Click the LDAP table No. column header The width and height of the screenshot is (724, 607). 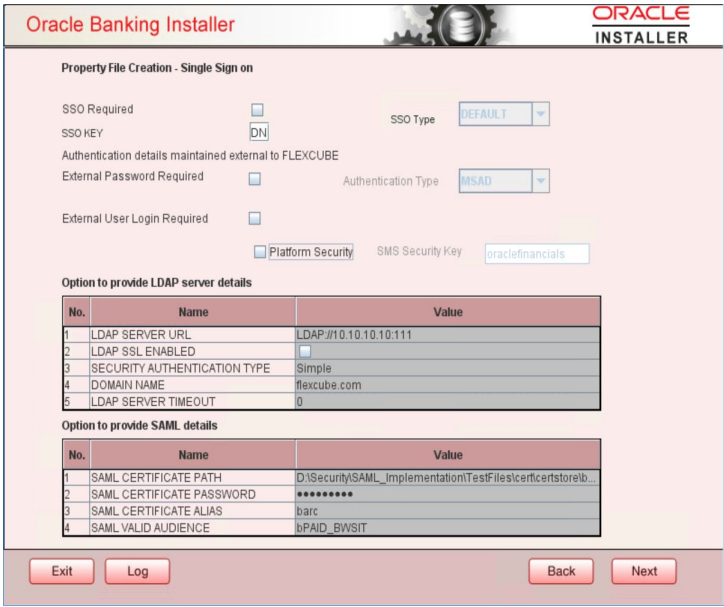[x=77, y=312]
